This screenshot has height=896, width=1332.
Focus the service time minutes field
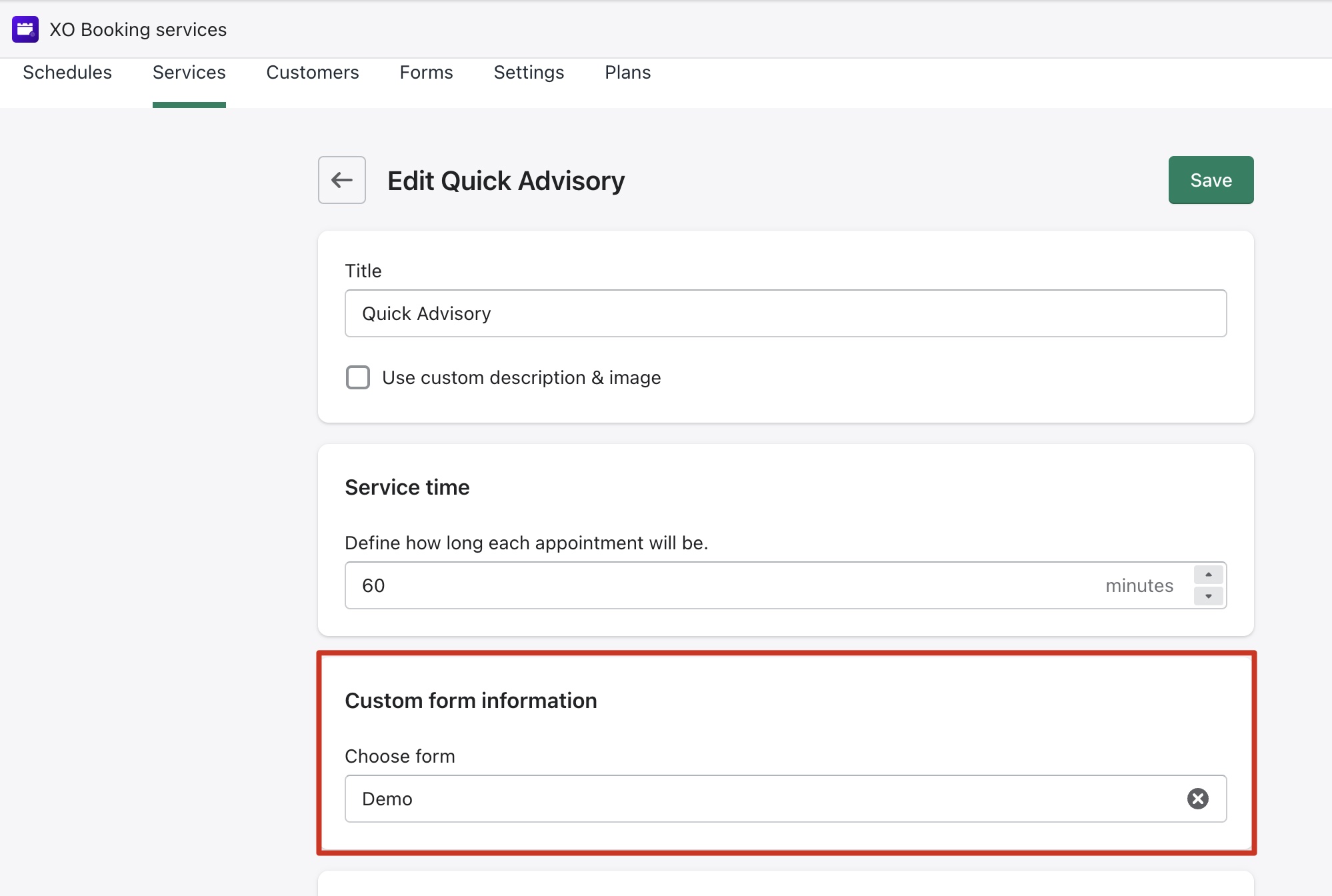click(720, 585)
